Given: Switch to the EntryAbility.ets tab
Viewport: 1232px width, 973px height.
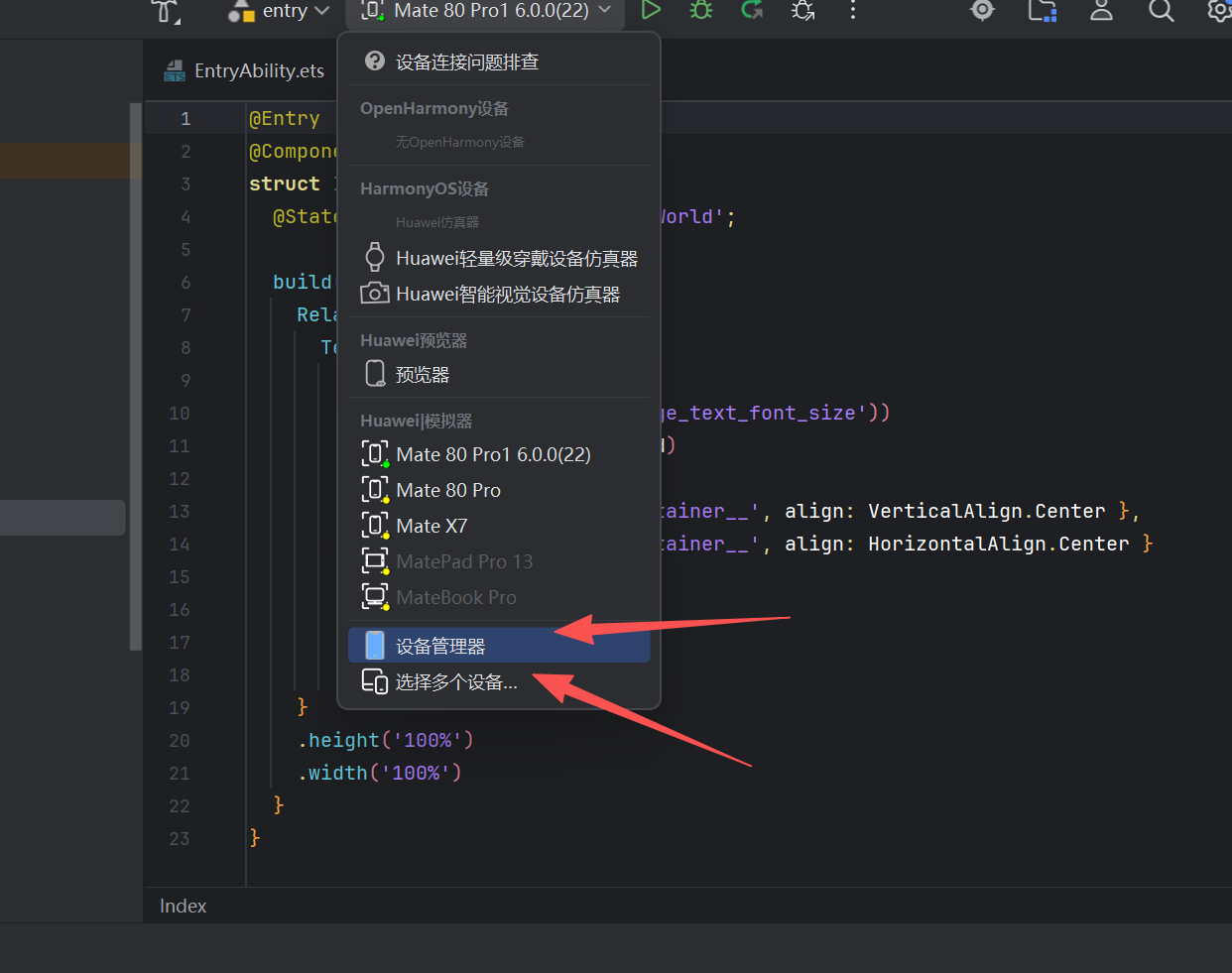Looking at the screenshot, I should [245, 70].
